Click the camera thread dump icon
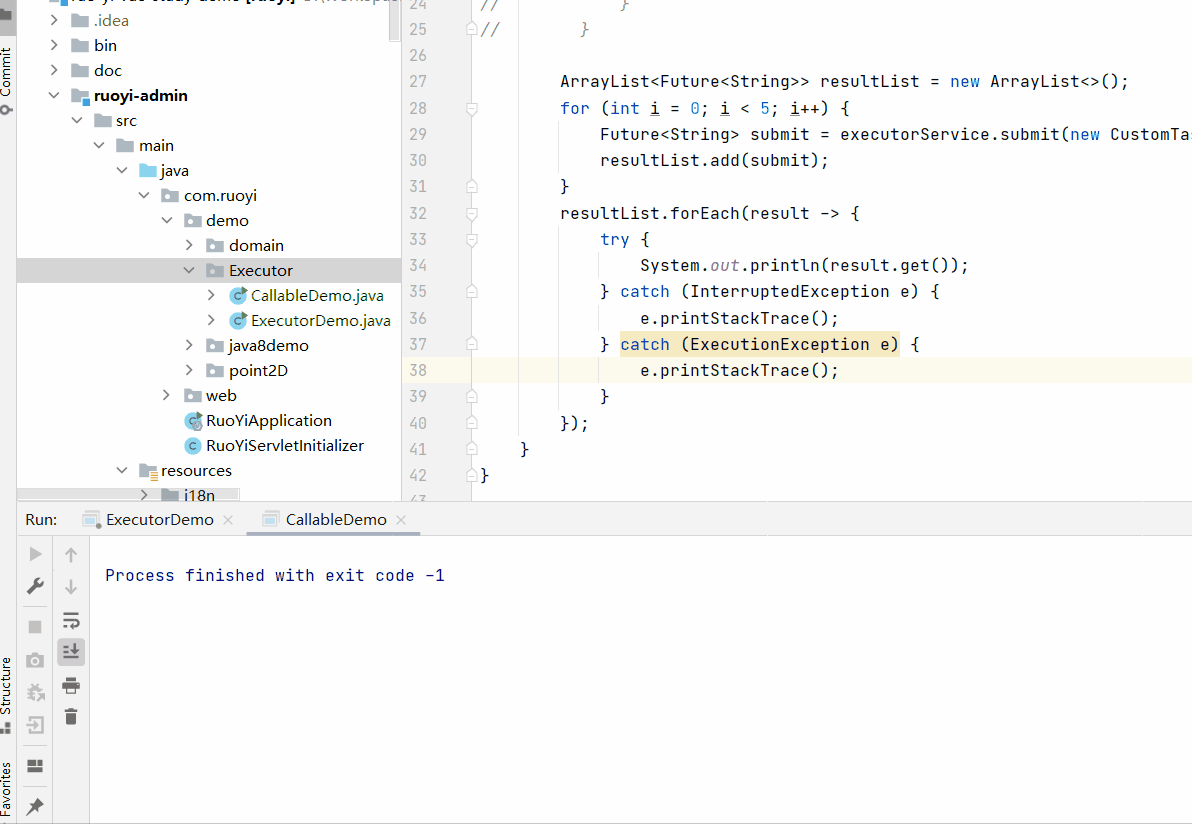 tap(35, 660)
